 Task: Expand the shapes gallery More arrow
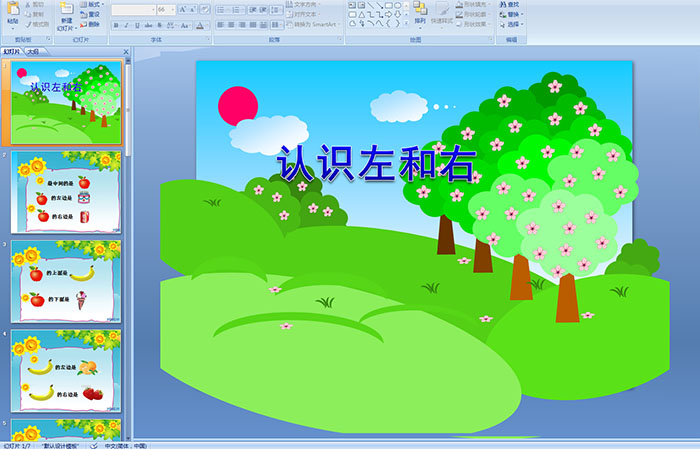pyautogui.click(x=406, y=24)
